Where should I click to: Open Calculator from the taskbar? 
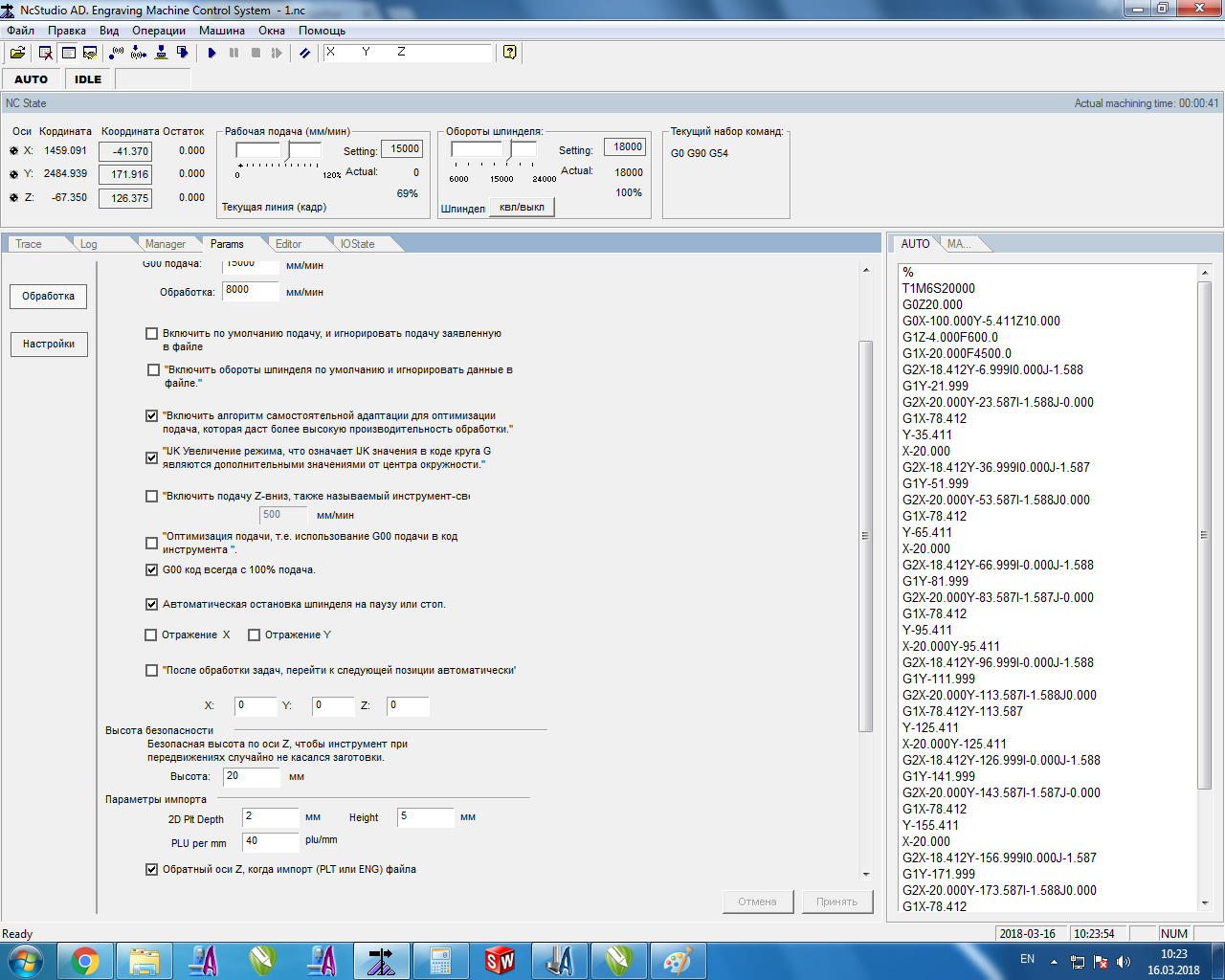click(440, 960)
